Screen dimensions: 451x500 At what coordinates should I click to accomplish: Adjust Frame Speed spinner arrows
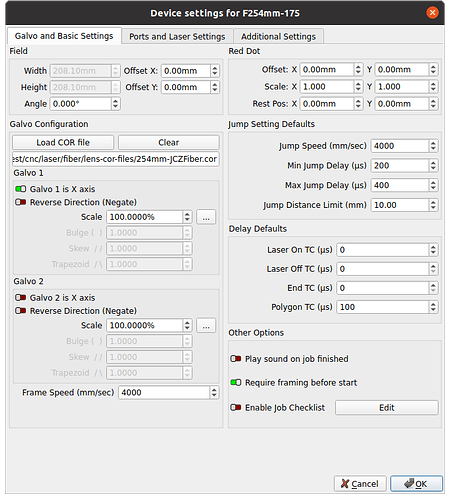pos(214,392)
